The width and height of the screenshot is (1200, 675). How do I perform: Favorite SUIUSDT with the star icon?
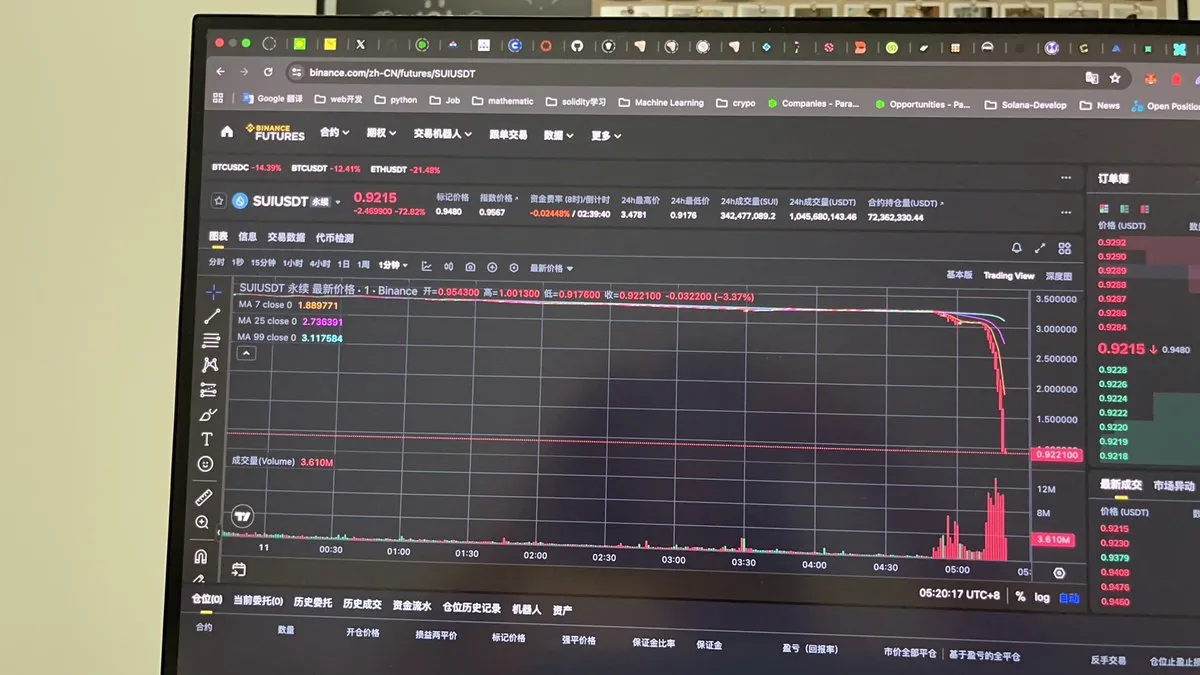tap(218, 200)
